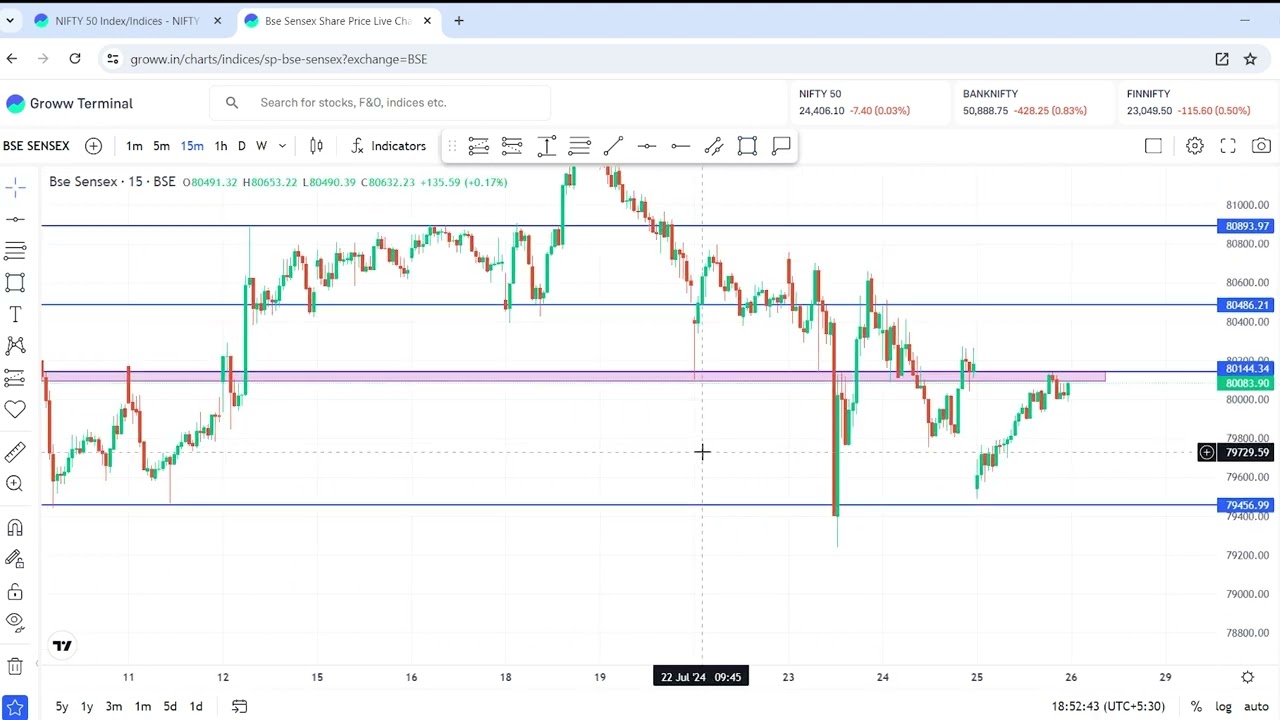1280x720 pixels.
Task: Activate the Zoom In magnifier tool
Action: tap(15, 484)
